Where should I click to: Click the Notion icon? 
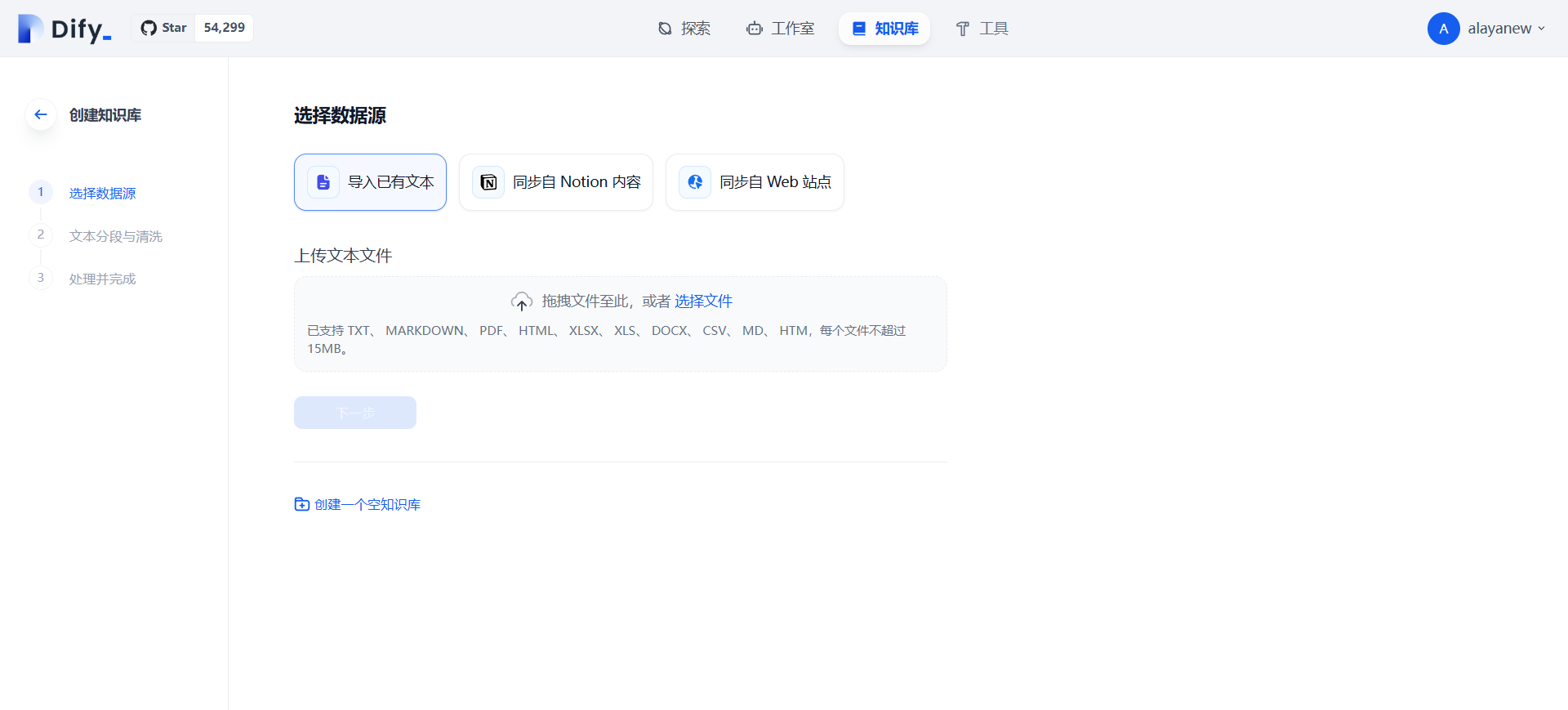click(488, 182)
